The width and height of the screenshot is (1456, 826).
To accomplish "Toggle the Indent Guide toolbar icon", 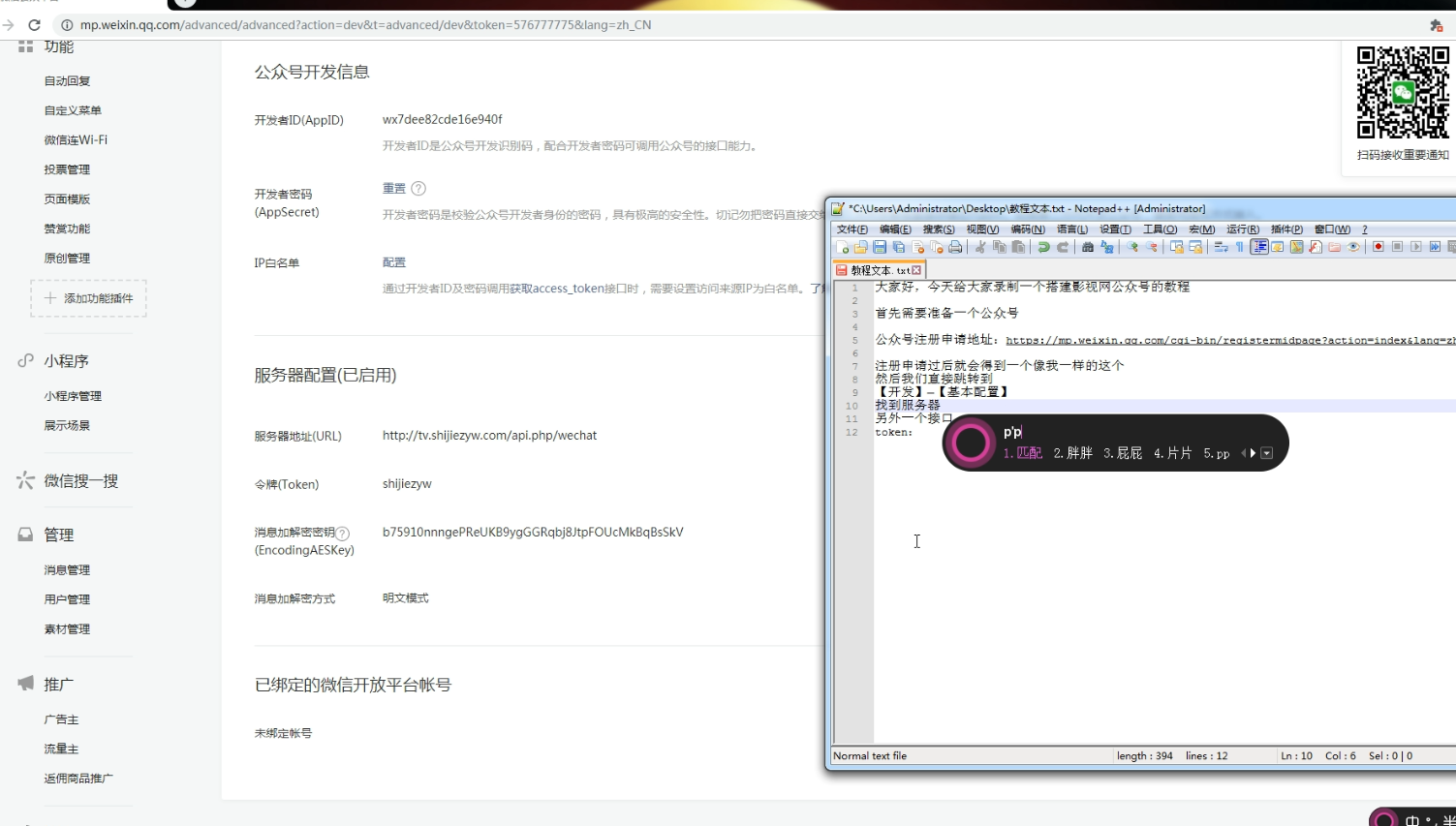I will (1259, 247).
